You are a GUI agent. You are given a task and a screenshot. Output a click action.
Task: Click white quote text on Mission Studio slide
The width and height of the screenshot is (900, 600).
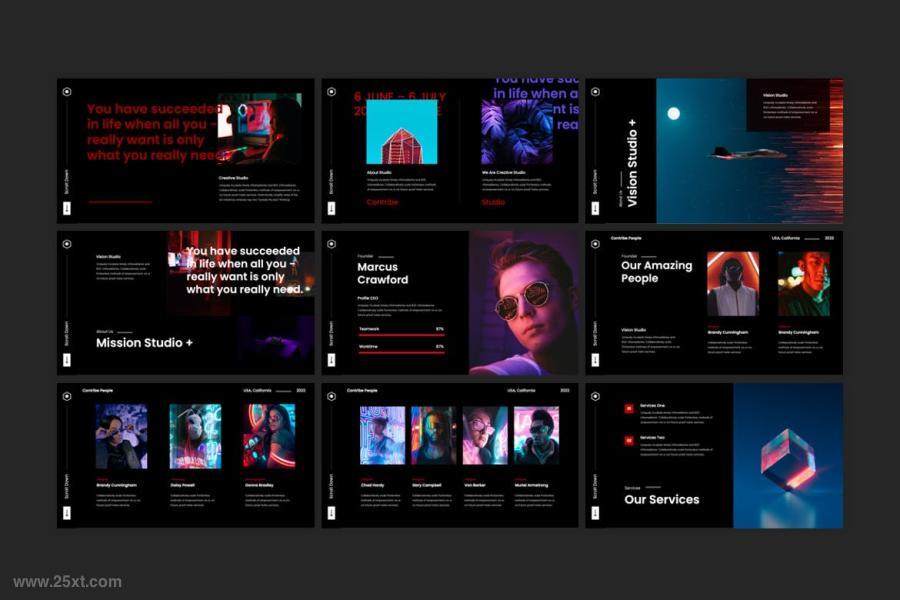point(244,270)
